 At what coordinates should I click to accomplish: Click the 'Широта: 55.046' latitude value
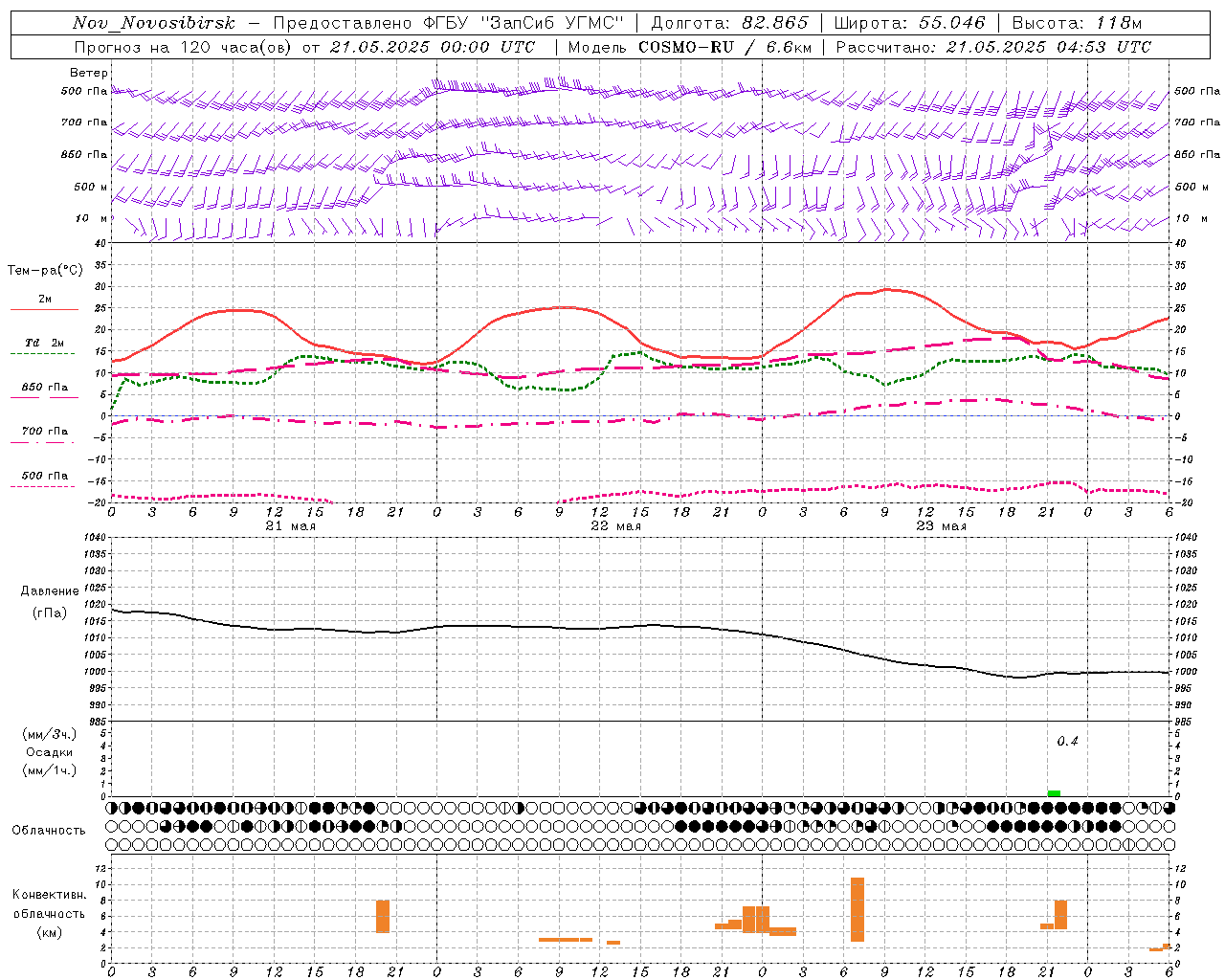click(909, 23)
